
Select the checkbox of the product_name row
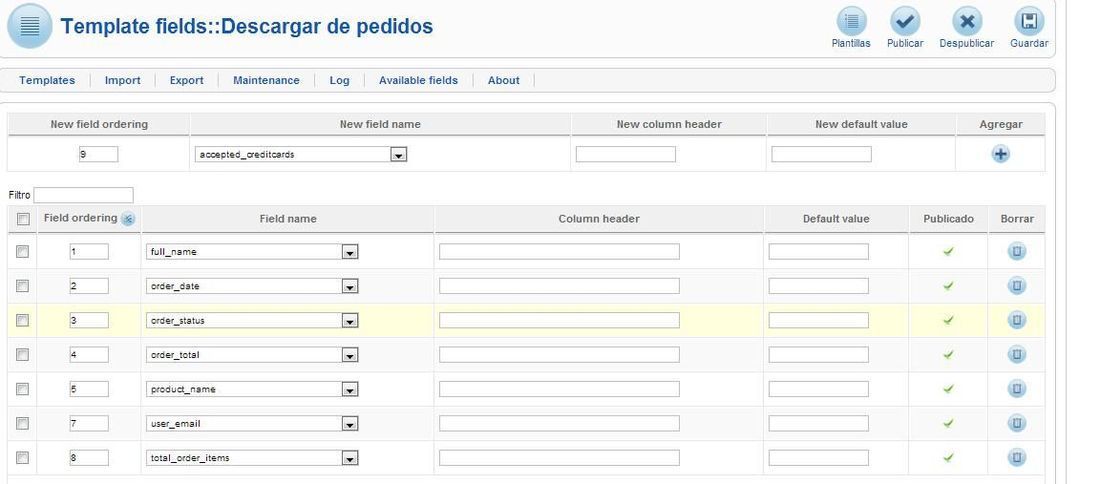[22, 389]
